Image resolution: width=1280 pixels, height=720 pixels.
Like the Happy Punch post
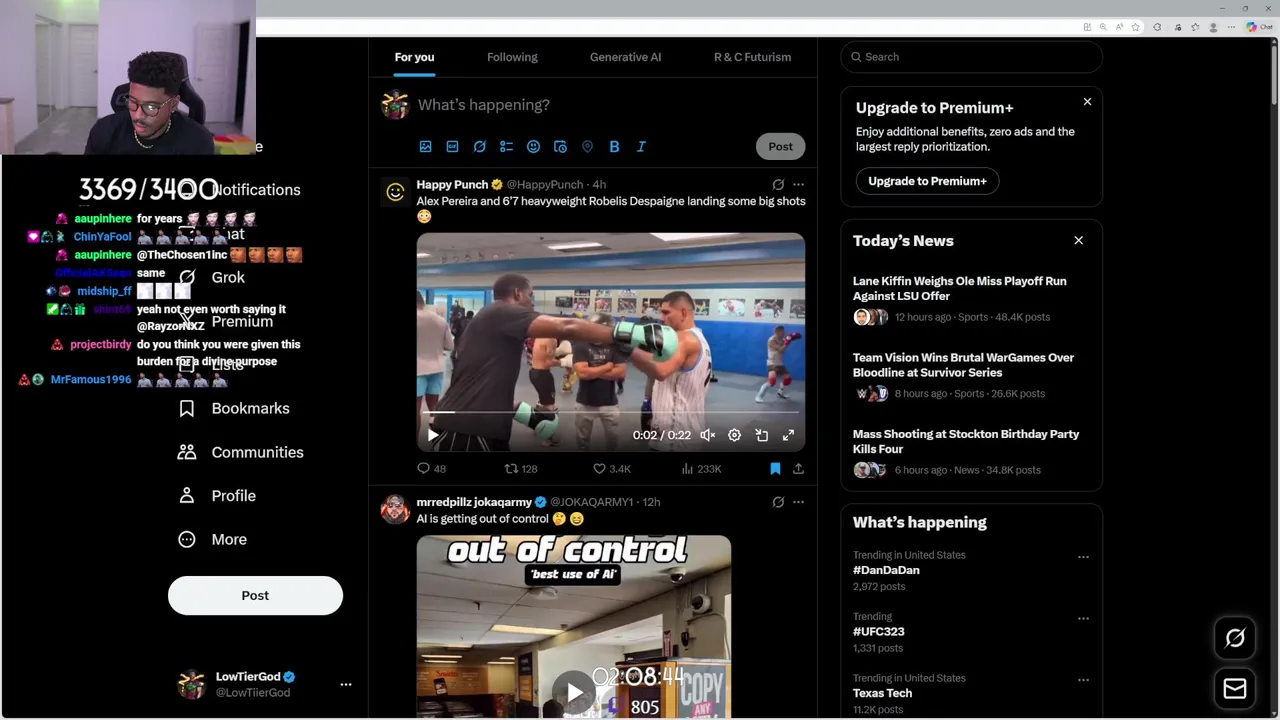tap(612, 468)
